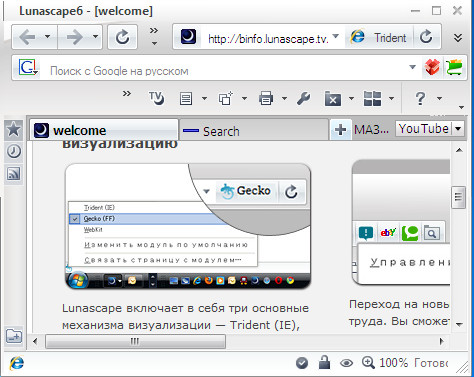Switch to the Search tab
Viewport: 474px width, 377px height.
(254, 131)
